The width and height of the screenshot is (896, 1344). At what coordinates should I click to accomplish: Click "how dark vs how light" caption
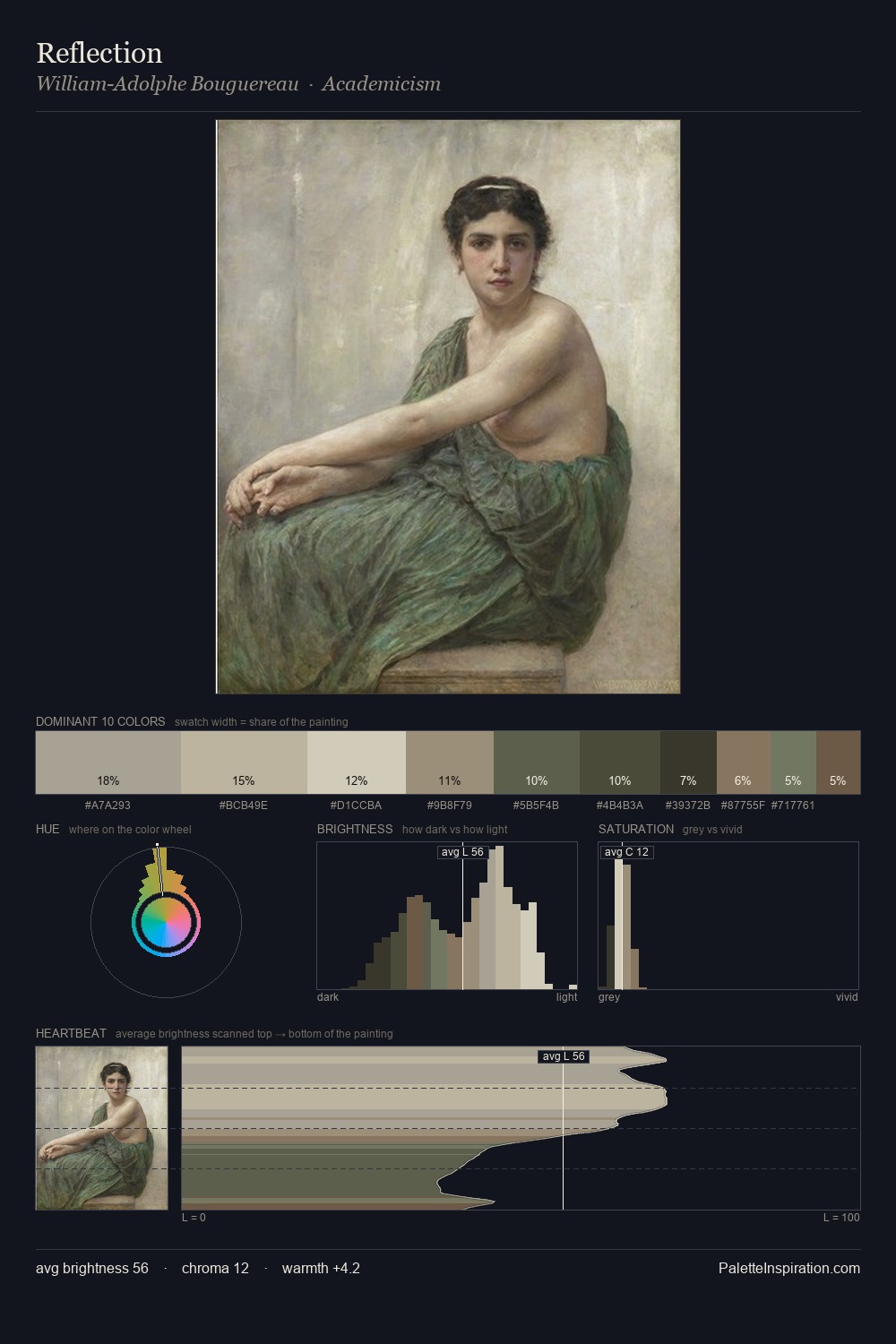click(x=455, y=830)
